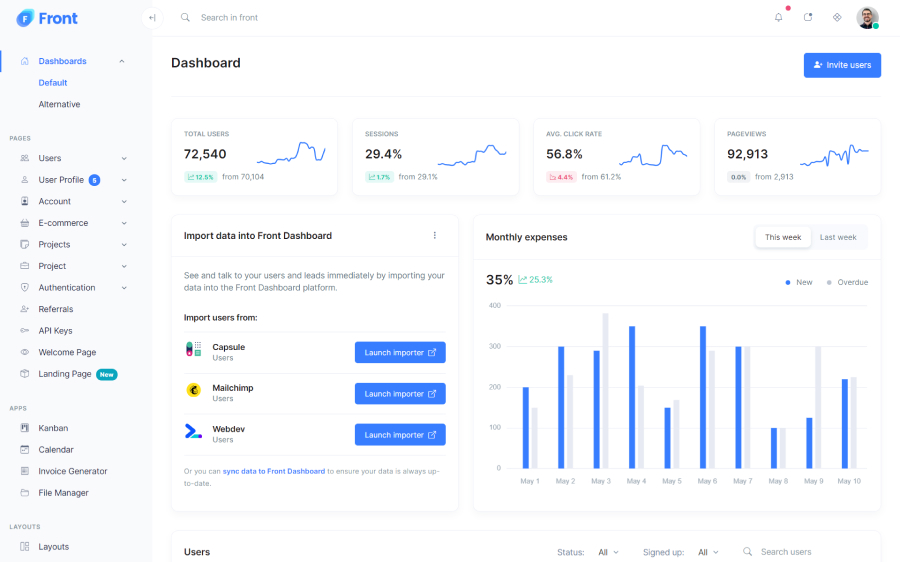Screen dimensions: 900x562
Task: Expand the E-commerce menu chevron
Action: coord(124,223)
